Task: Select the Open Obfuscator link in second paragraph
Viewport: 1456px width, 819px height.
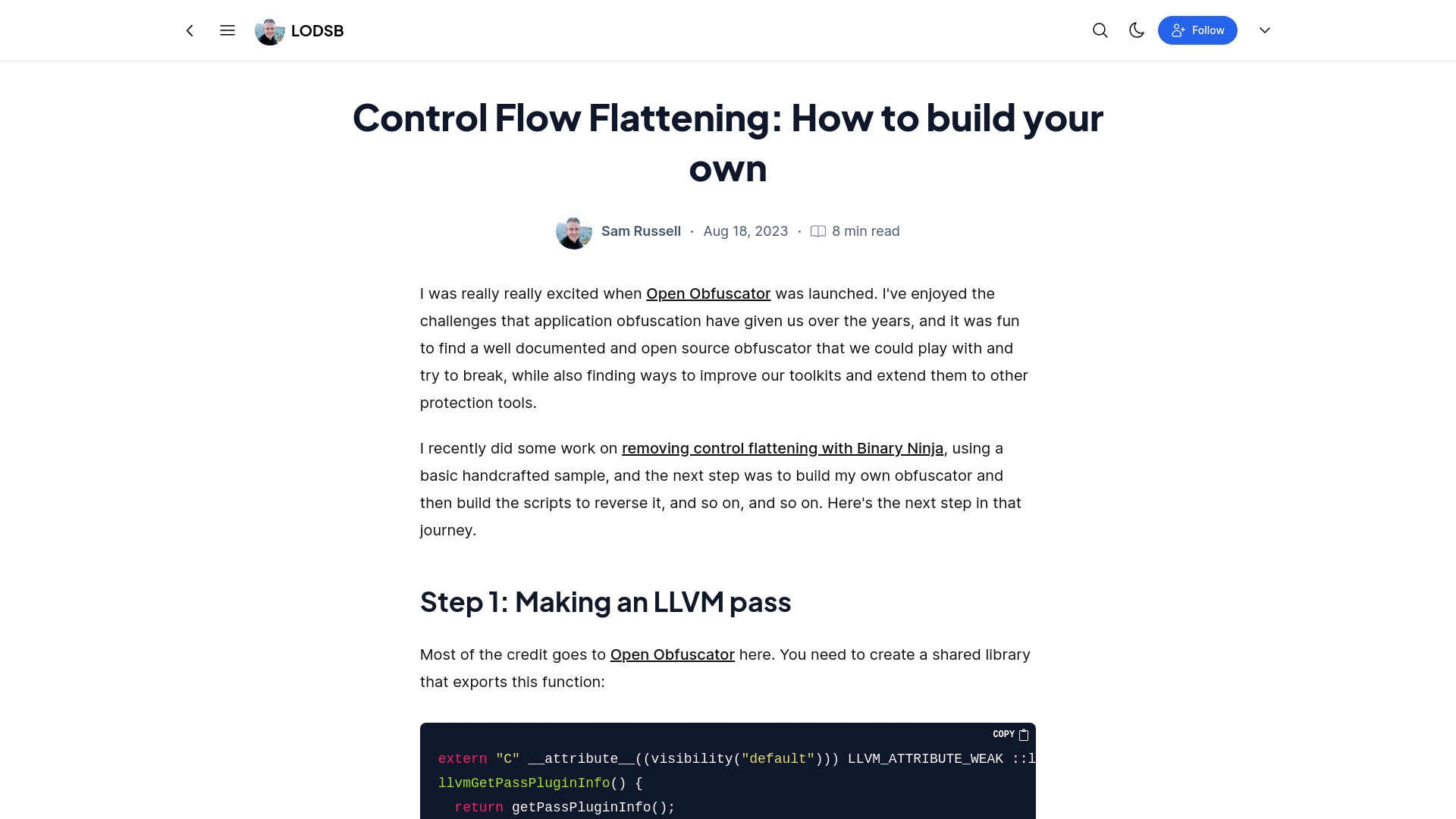Action: click(672, 654)
